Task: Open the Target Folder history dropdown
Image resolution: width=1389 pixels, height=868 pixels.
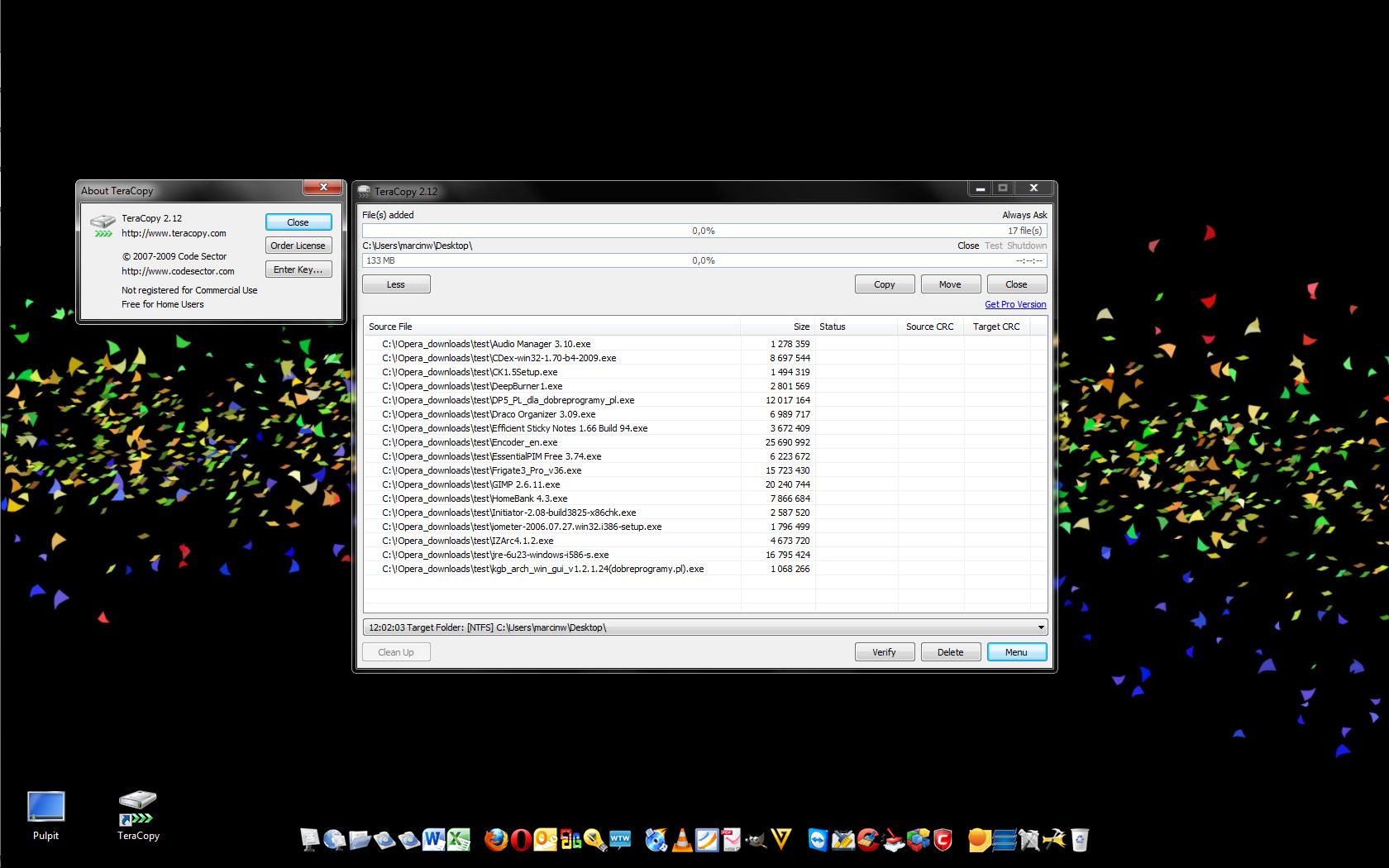Action: [1041, 627]
